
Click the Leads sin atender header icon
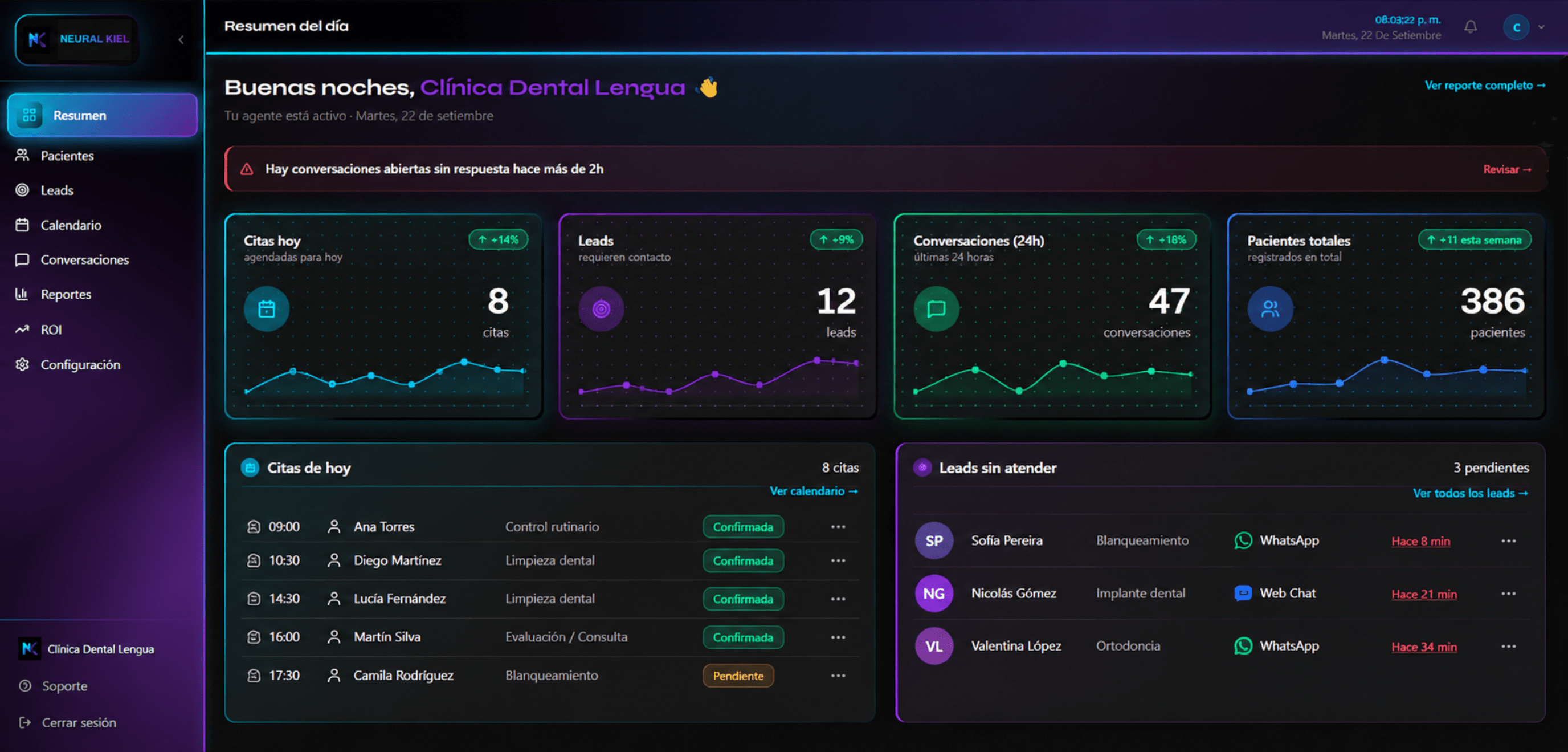pyautogui.click(x=922, y=468)
